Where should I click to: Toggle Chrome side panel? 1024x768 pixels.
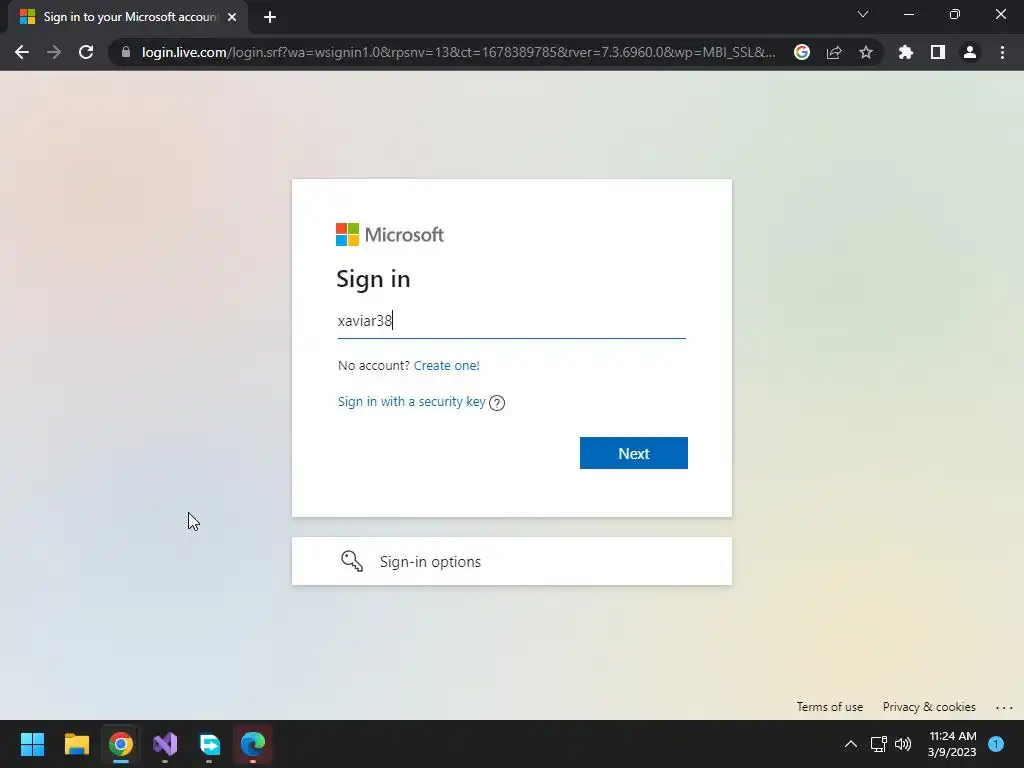click(938, 52)
